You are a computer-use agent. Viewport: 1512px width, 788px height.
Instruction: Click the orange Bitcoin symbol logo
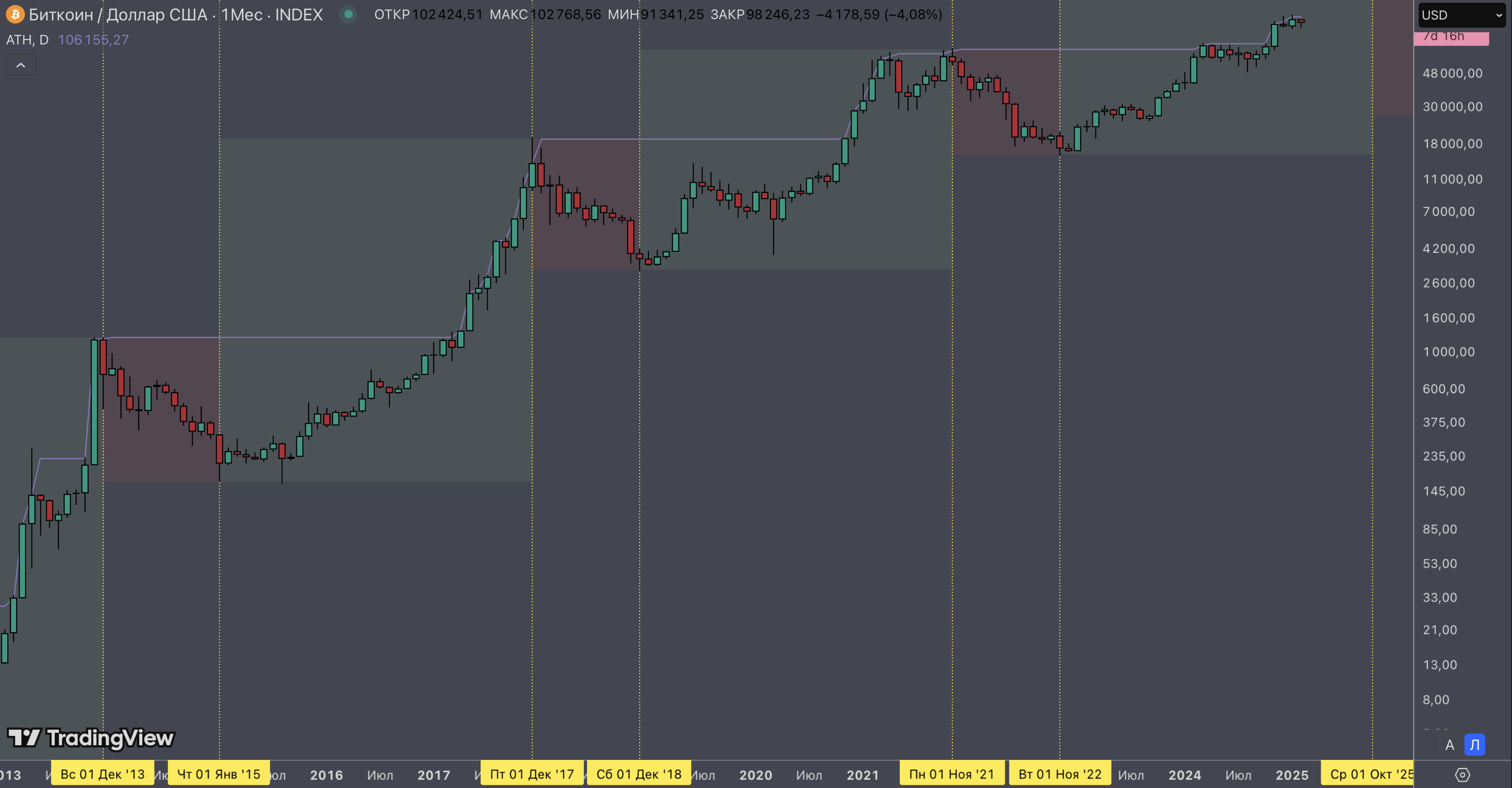point(15,14)
